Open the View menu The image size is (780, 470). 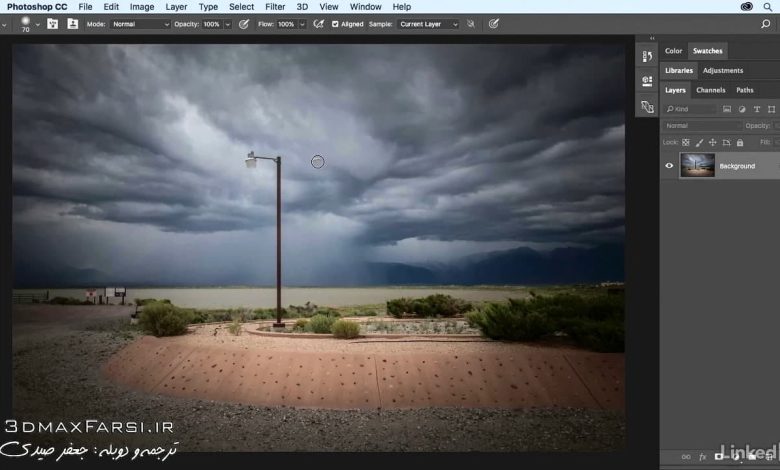(329, 6)
